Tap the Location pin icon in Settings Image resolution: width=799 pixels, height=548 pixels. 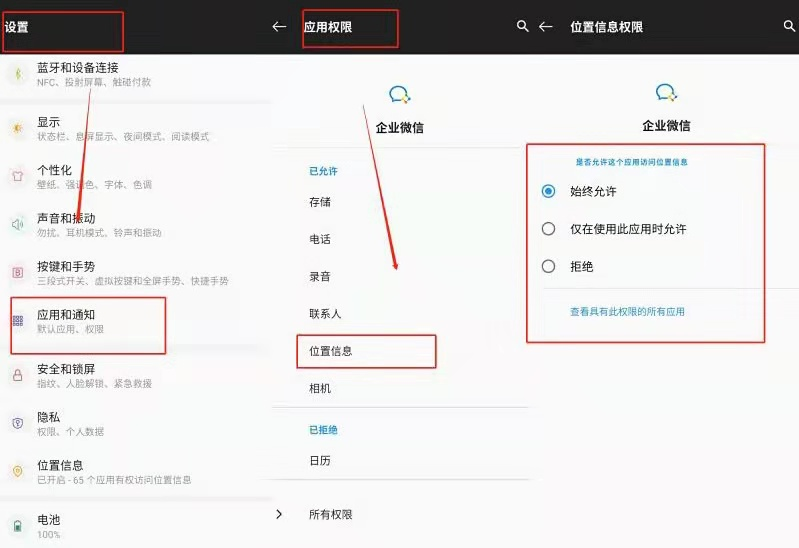pyautogui.click(x=18, y=472)
